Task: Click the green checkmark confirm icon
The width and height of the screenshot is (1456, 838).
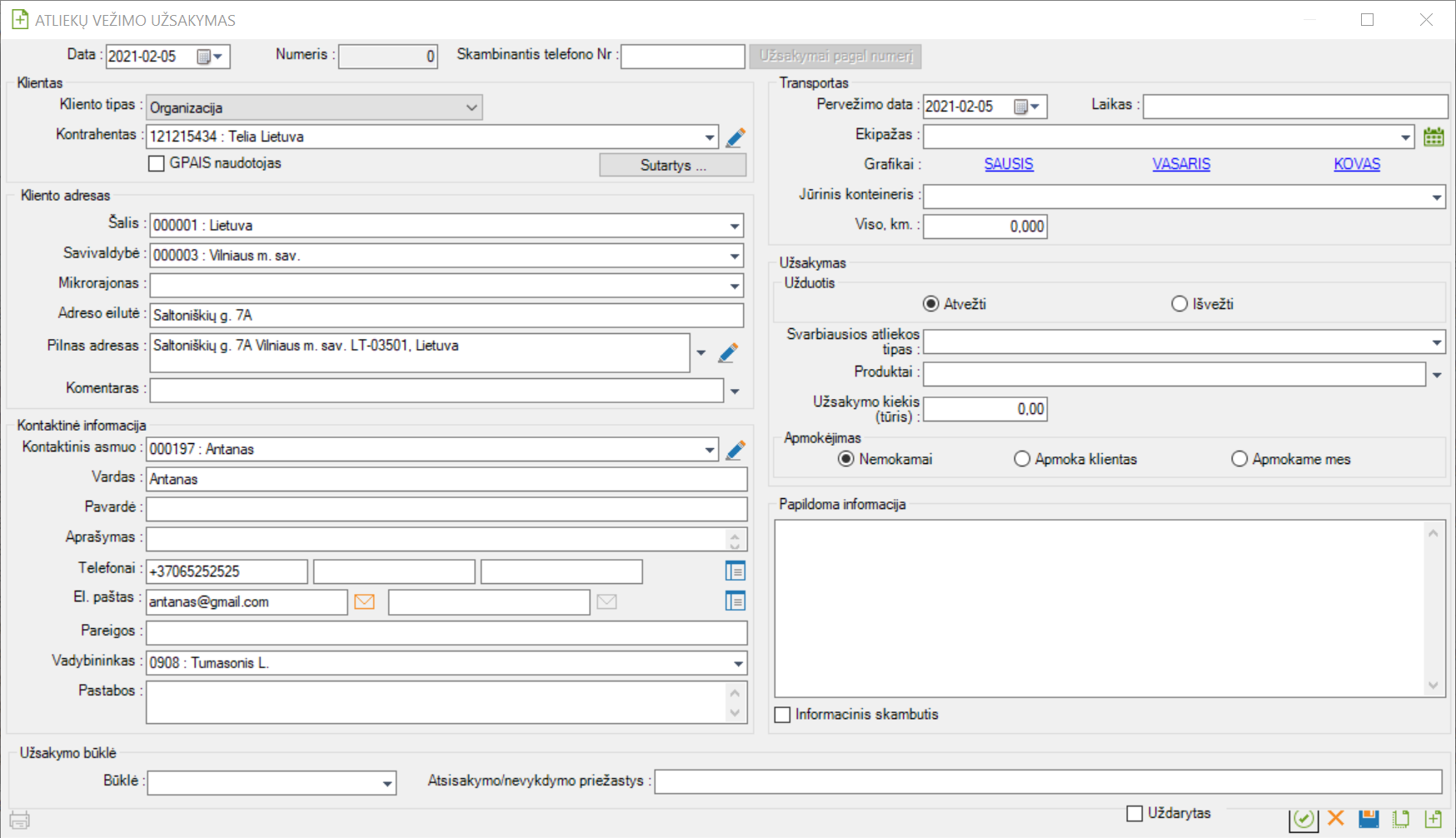Action: coord(1304,819)
